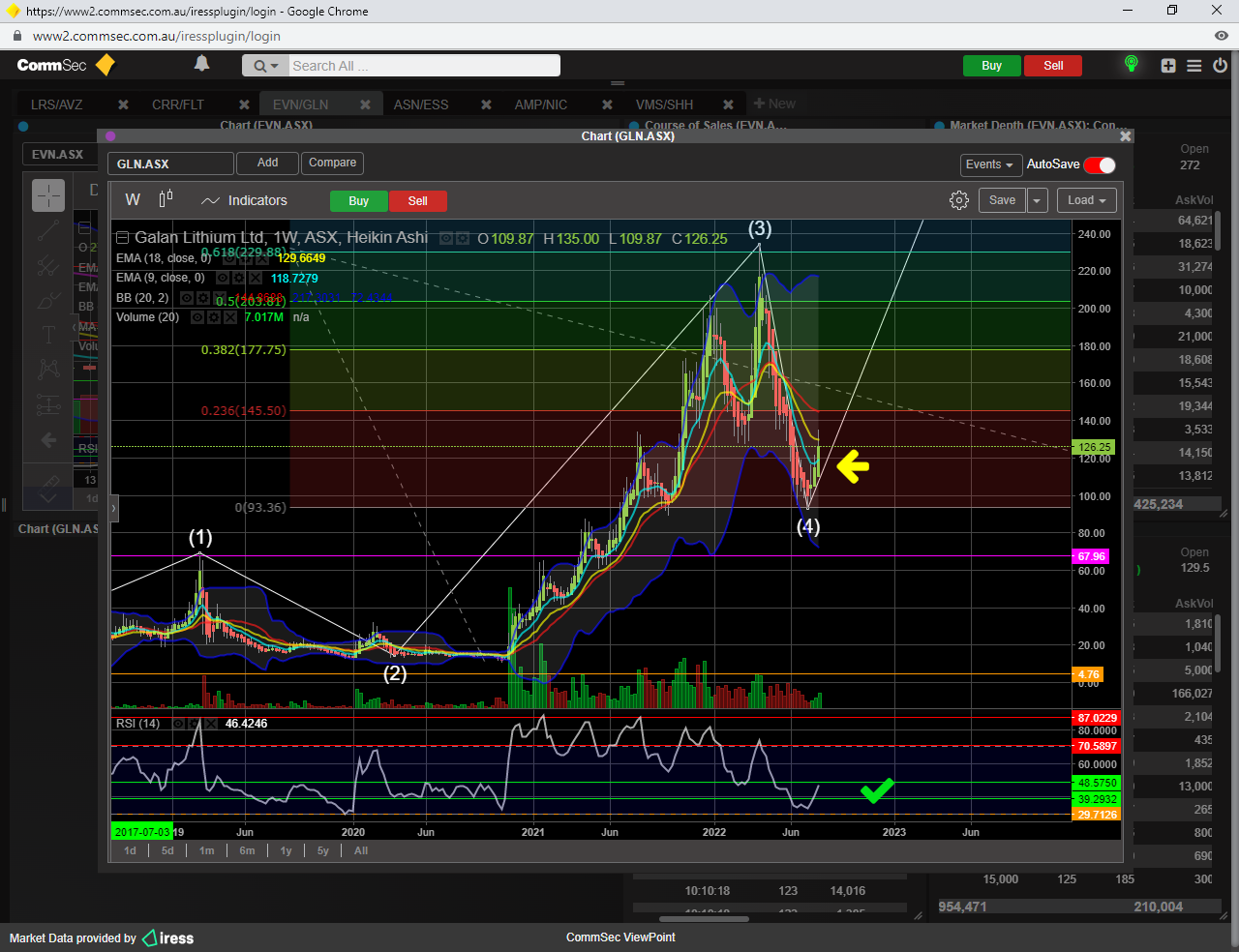
Task: Switch to the LRS/AVZ tab
Action: tap(56, 104)
